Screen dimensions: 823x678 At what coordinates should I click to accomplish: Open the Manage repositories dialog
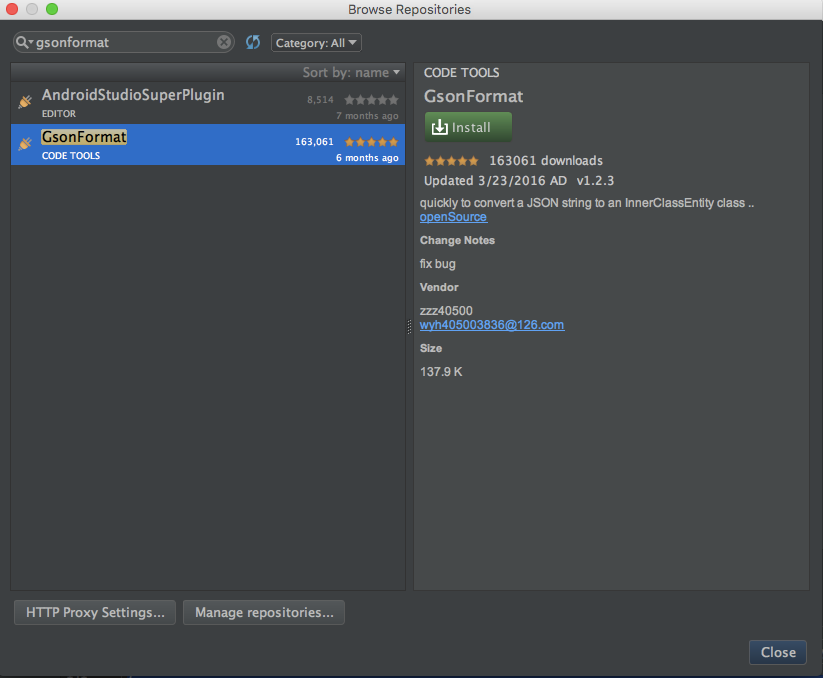coord(263,612)
